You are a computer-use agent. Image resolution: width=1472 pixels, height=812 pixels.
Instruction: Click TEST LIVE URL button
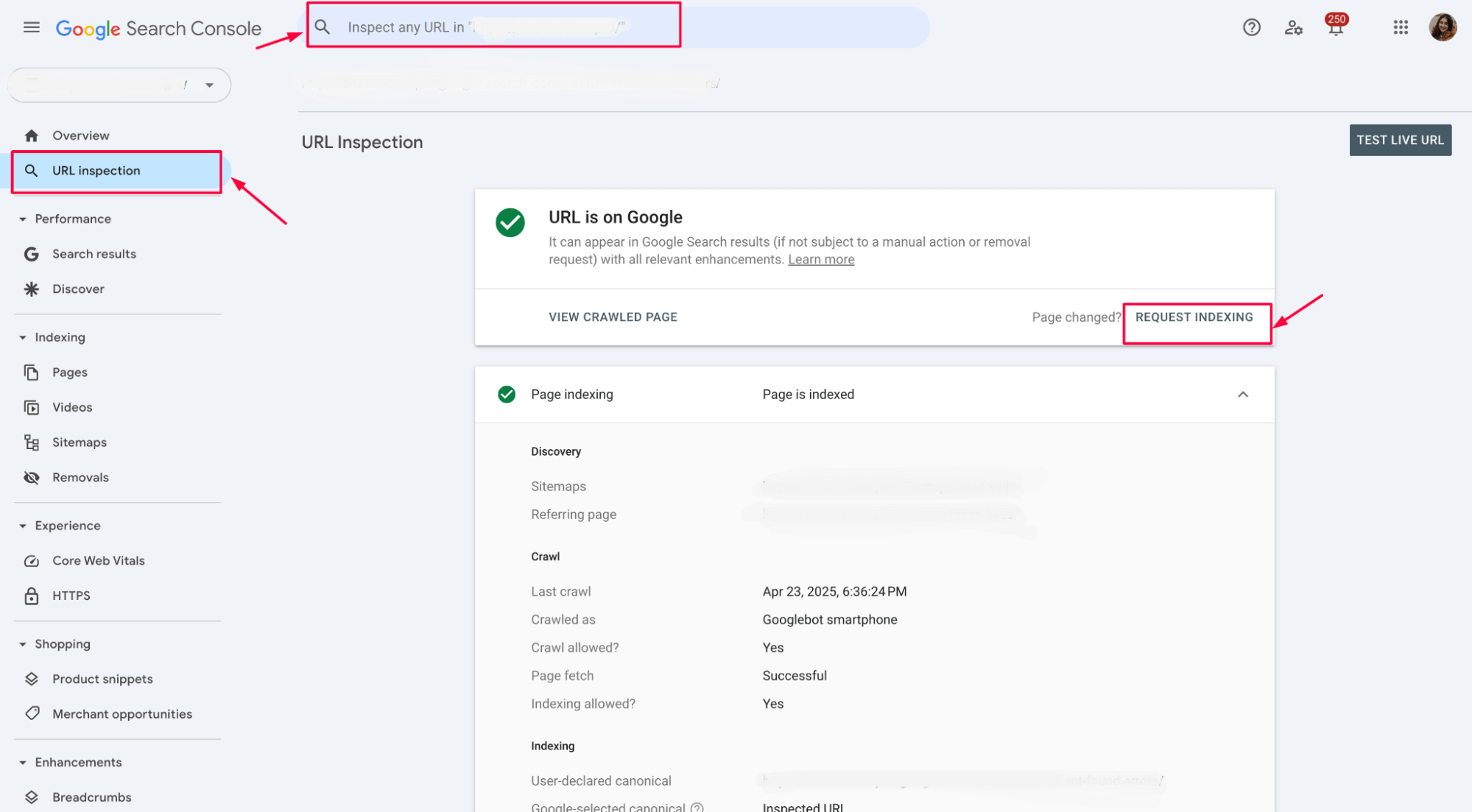[1400, 140]
